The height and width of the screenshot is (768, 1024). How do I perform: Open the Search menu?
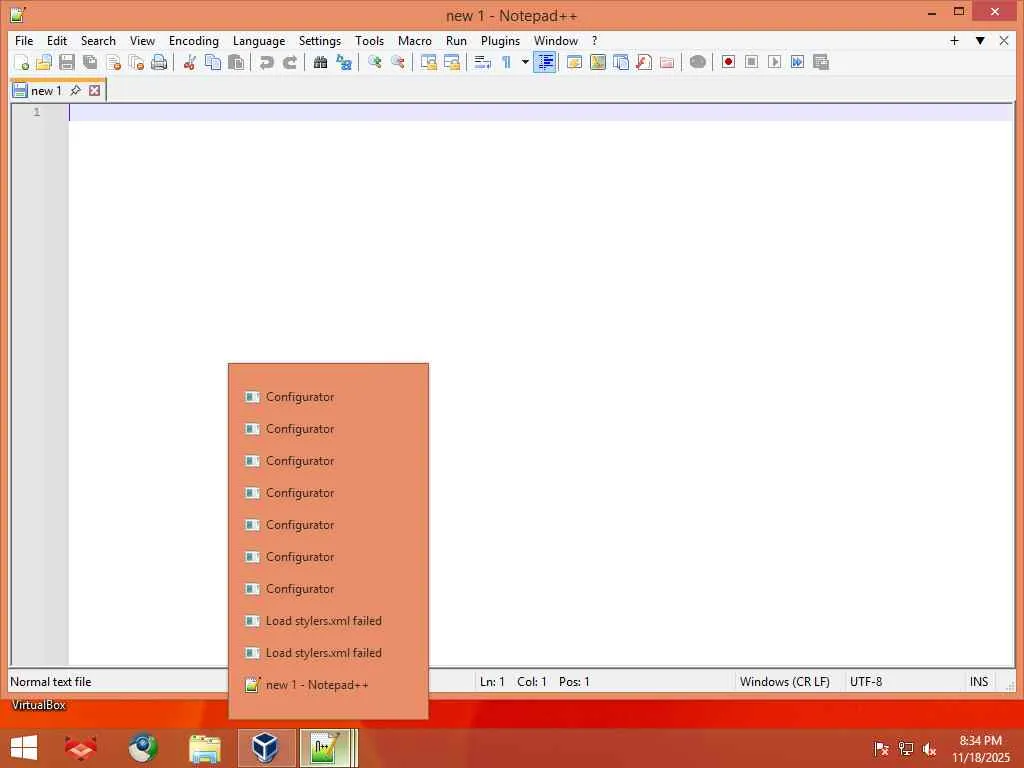pos(98,40)
